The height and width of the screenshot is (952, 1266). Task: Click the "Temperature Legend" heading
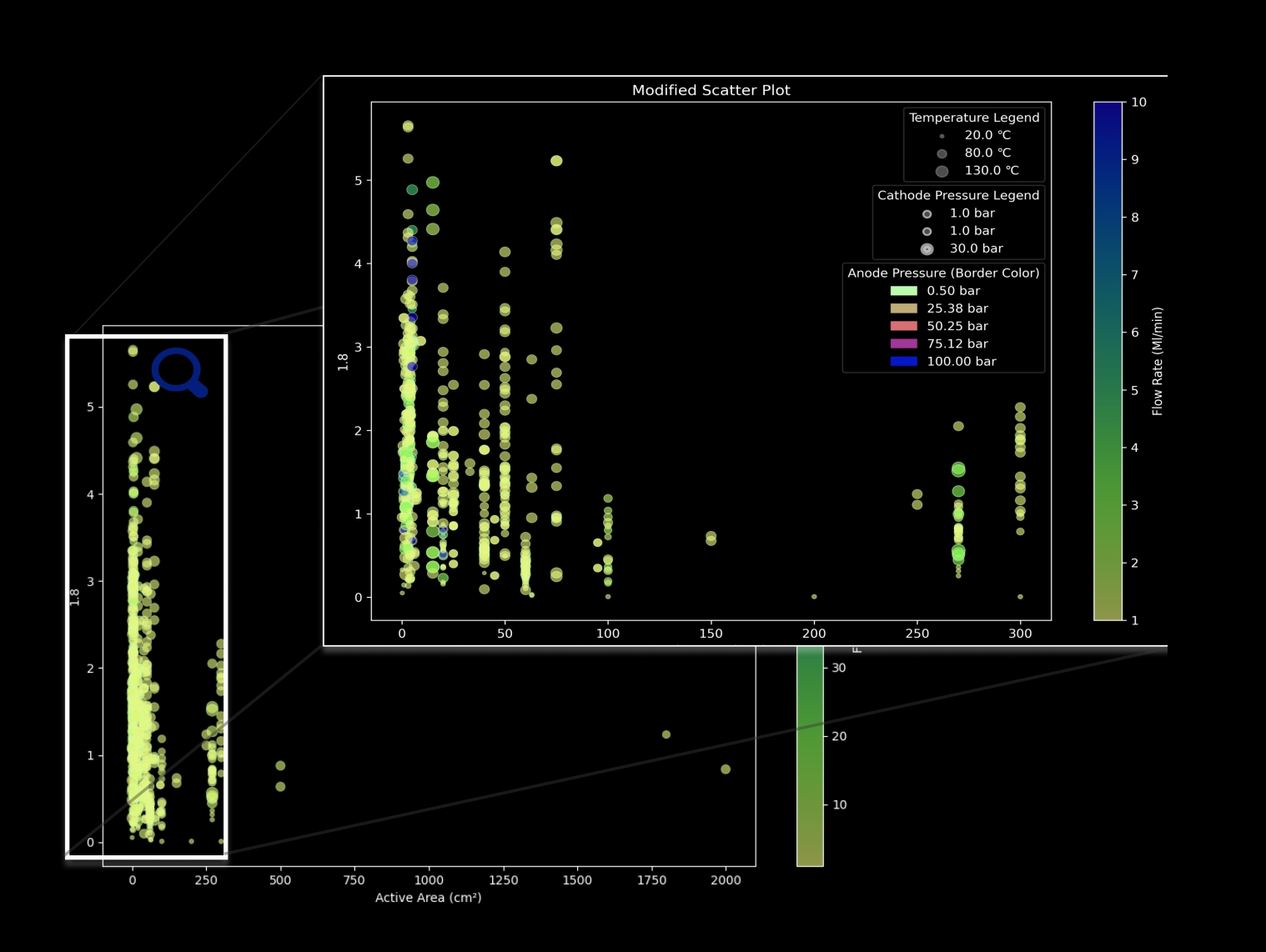click(x=974, y=118)
